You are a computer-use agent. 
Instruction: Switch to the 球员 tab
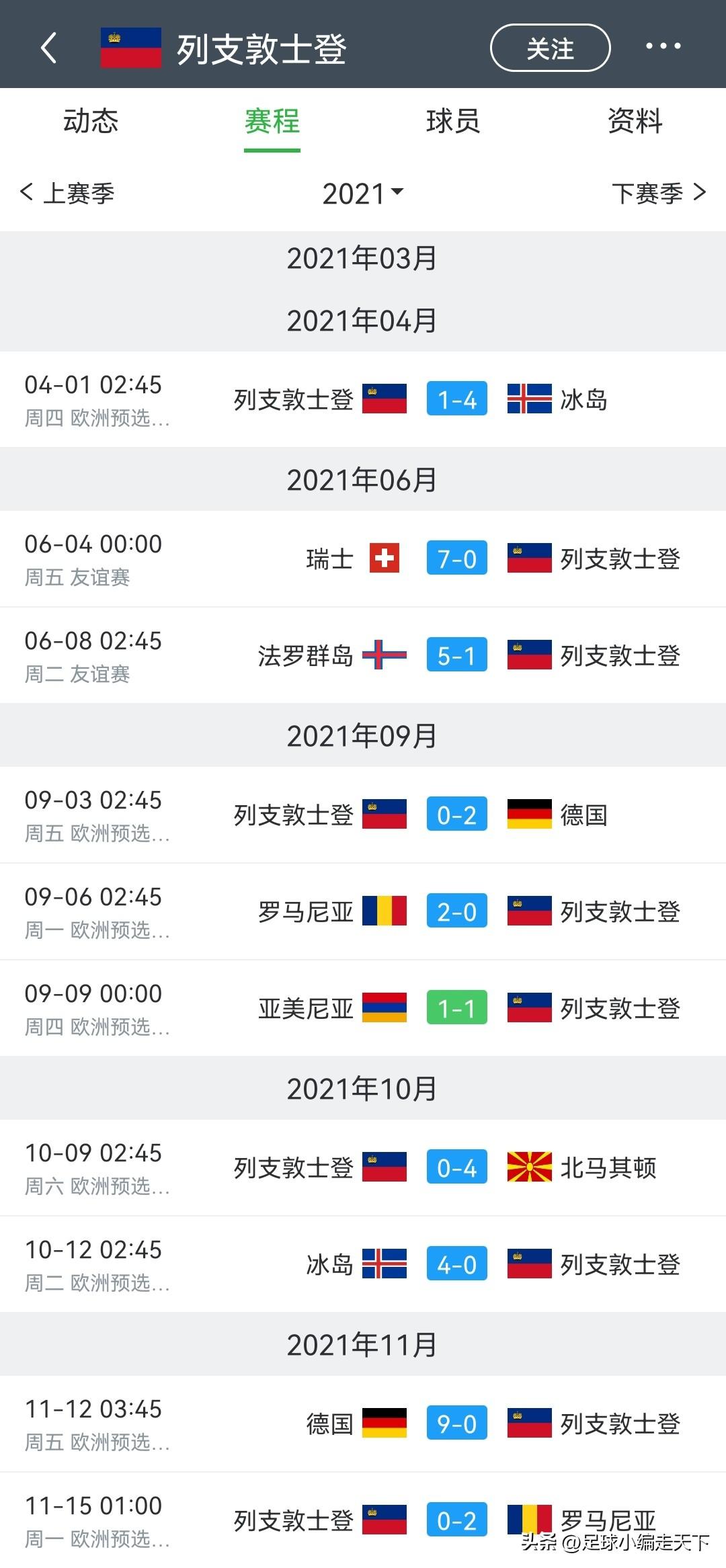tap(453, 122)
